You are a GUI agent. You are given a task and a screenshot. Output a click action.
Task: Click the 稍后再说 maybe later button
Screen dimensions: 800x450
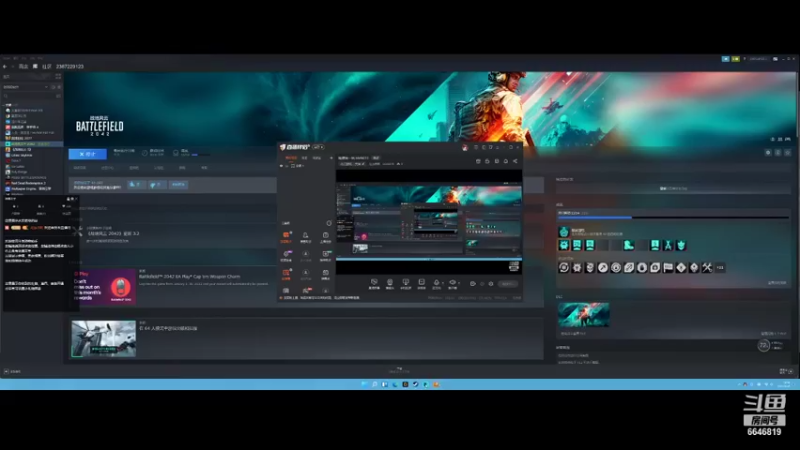[x=178, y=184]
